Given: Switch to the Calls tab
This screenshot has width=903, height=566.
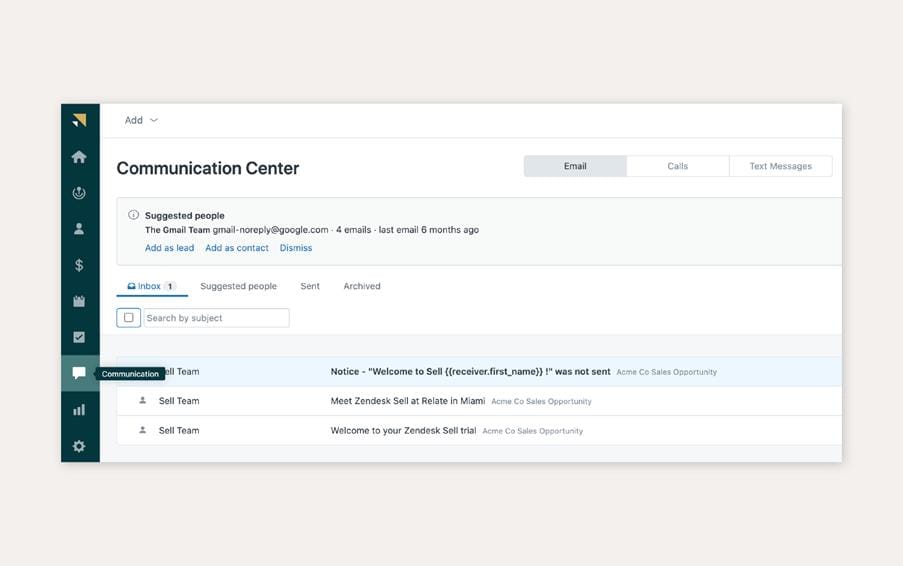Looking at the screenshot, I should [677, 166].
